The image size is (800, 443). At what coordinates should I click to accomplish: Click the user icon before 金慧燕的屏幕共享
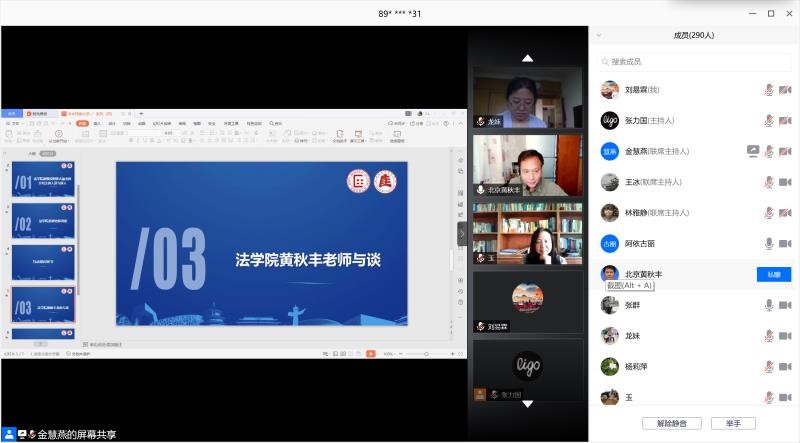10,434
